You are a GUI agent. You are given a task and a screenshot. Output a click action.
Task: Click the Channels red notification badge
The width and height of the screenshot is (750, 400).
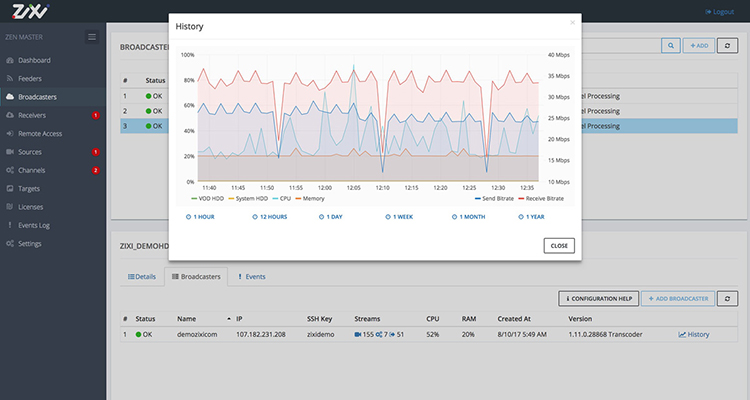tap(96, 170)
